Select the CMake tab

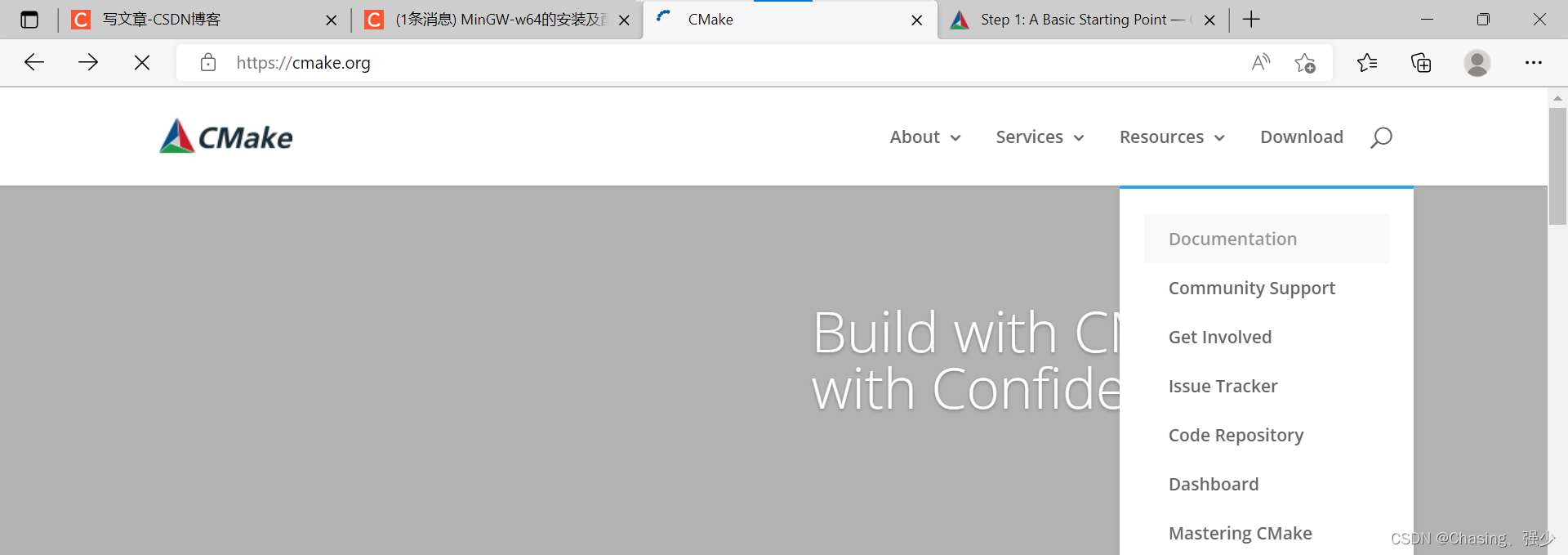pyautogui.click(x=789, y=20)
